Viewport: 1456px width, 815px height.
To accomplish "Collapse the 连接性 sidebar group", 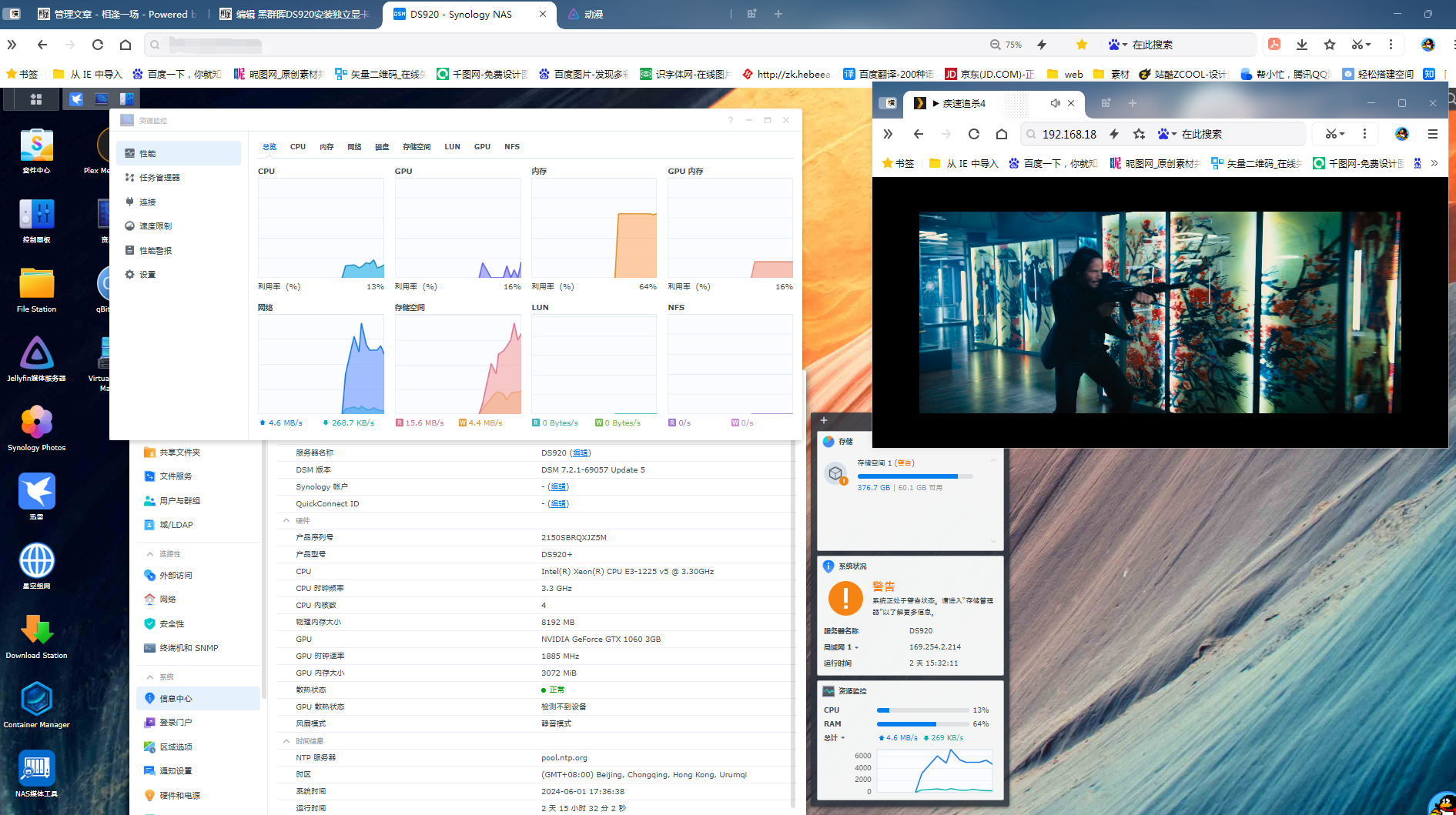I will click(149, 554).
